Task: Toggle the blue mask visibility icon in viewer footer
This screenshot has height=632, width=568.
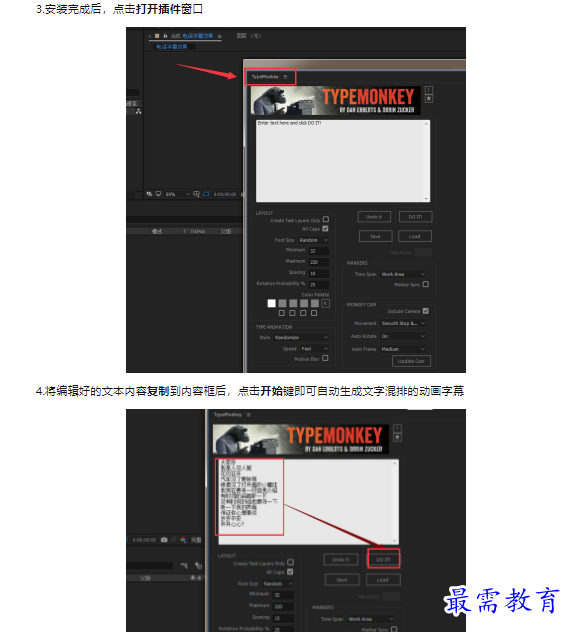Action: 206,194
